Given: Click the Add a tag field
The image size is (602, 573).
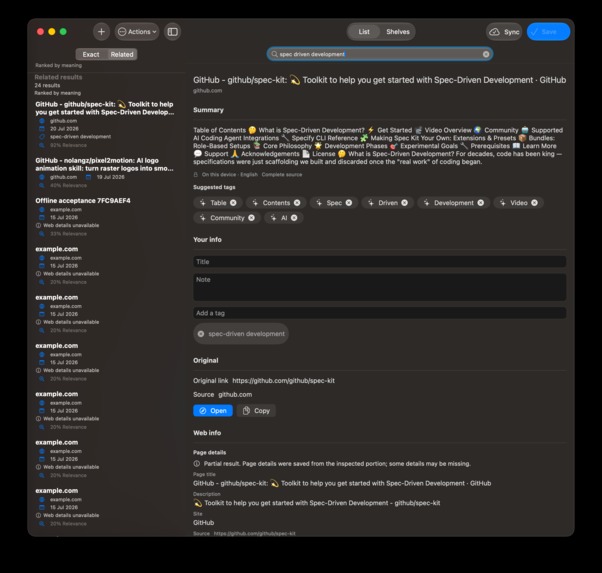Looking at the screenshot, I should tap(379, 313).
